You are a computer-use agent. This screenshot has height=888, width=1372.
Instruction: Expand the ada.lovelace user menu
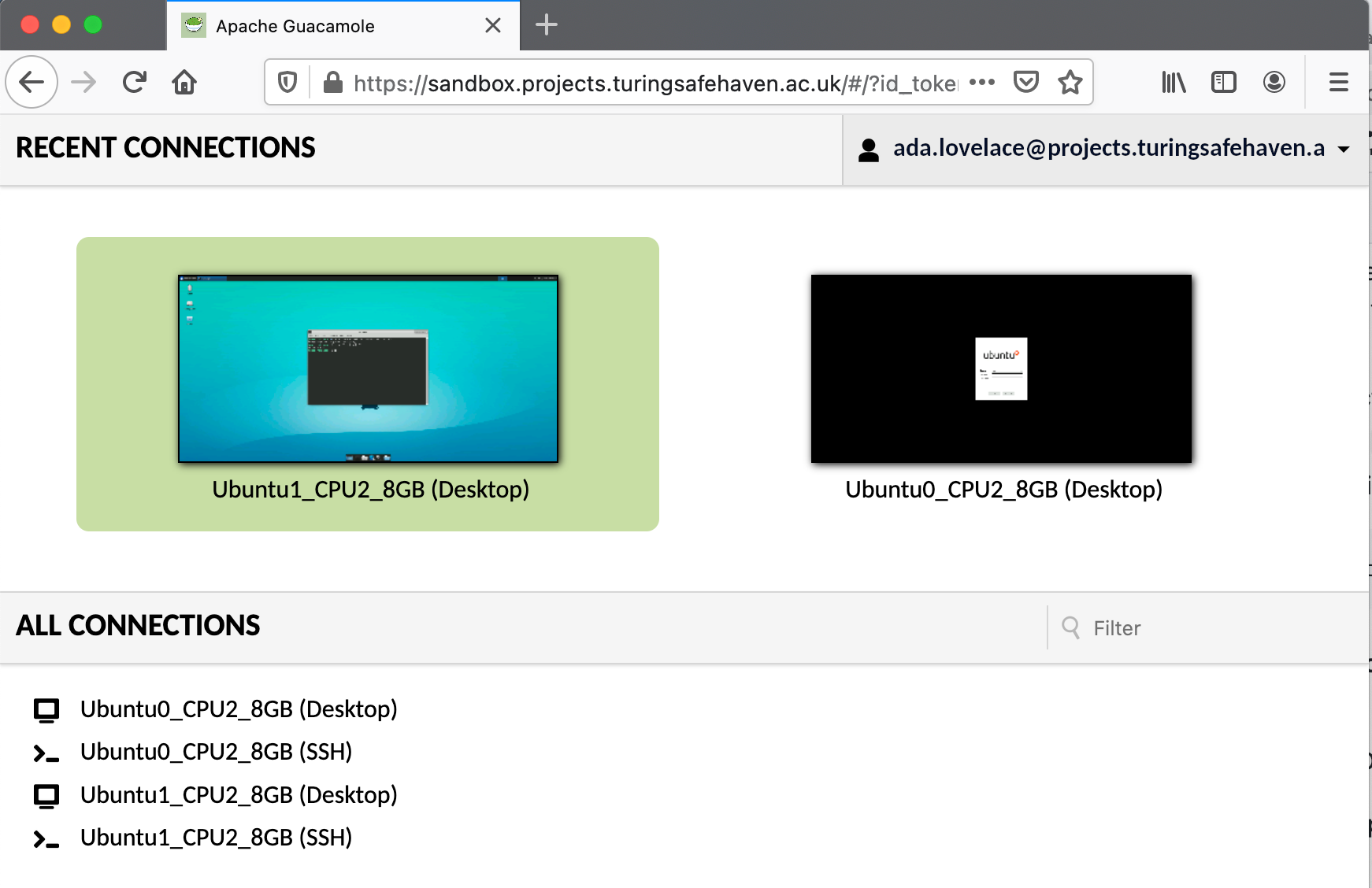[1105, 149]
